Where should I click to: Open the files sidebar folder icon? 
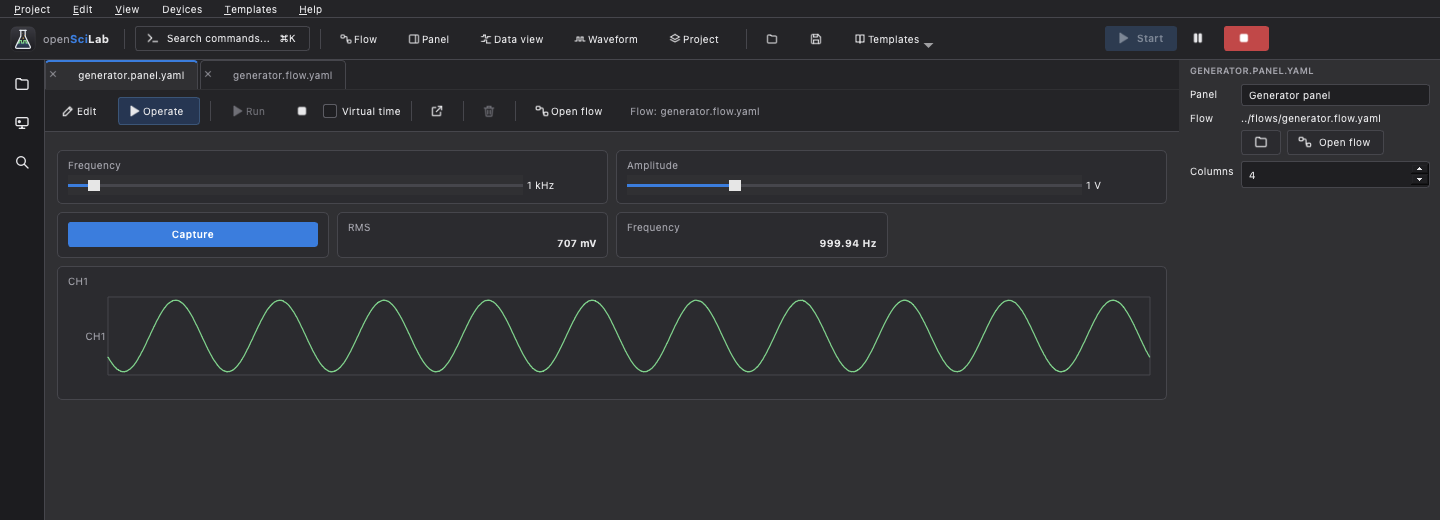(x=22, y=84)
